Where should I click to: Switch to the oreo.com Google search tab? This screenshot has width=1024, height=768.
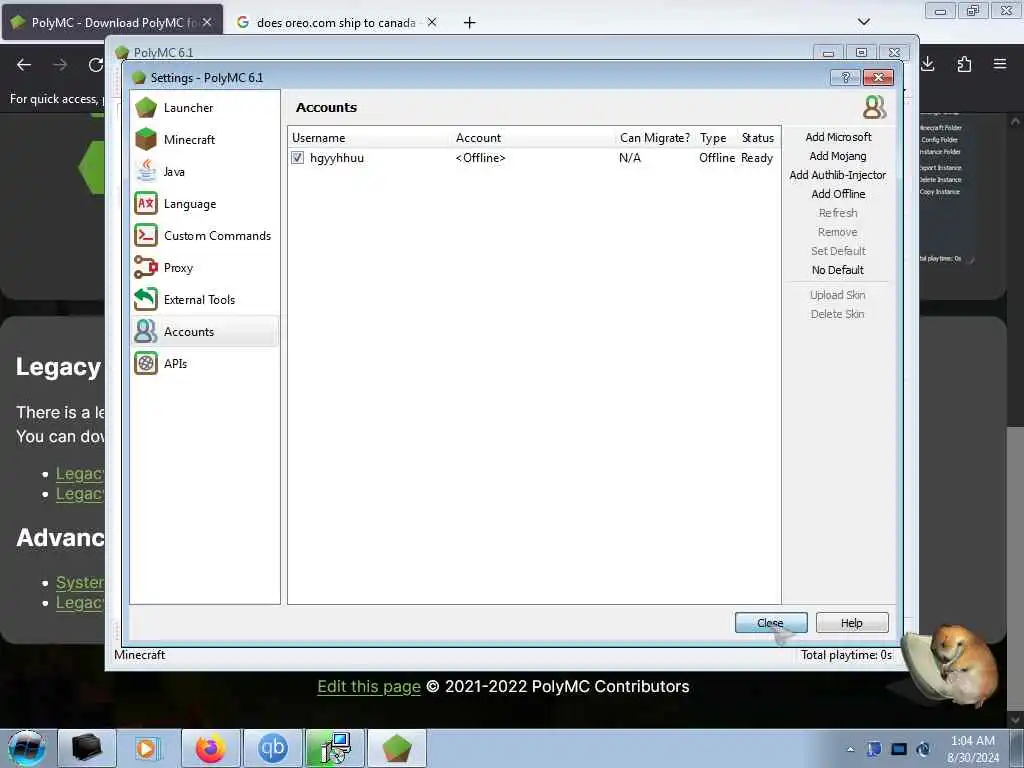tap(336, 22)
